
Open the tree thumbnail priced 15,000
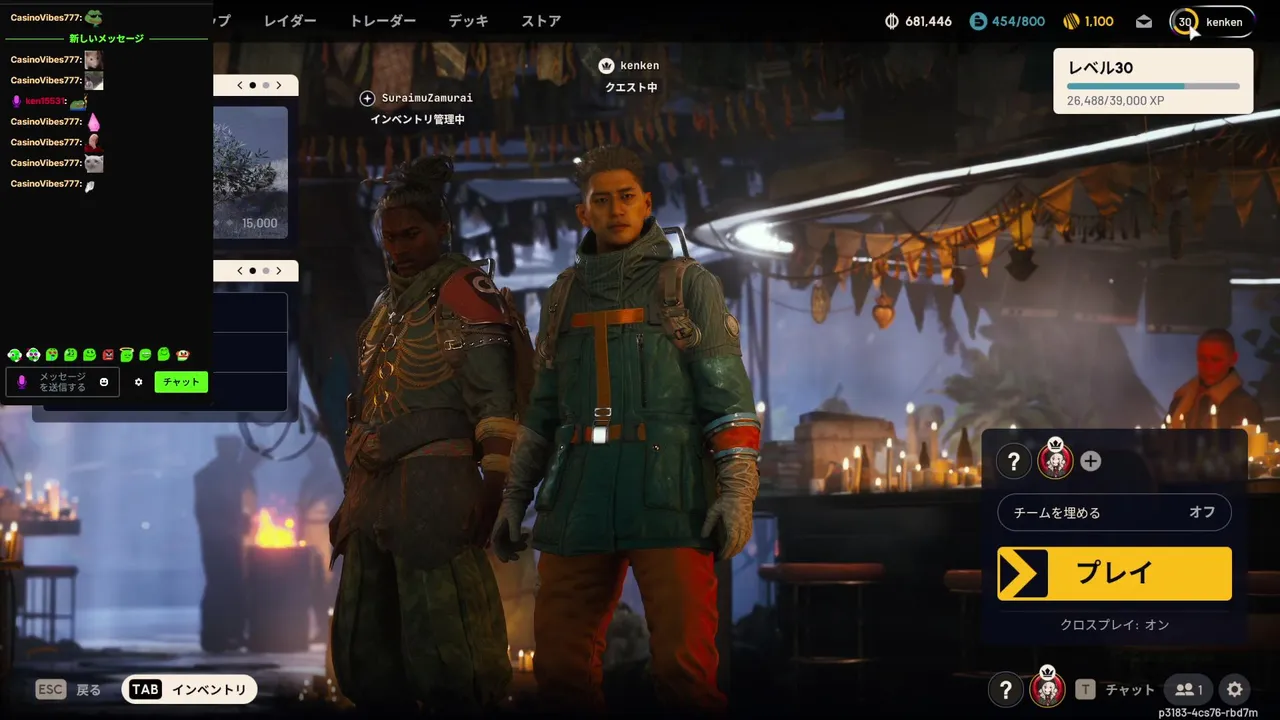pyautogui.click(x=250, y=172)
